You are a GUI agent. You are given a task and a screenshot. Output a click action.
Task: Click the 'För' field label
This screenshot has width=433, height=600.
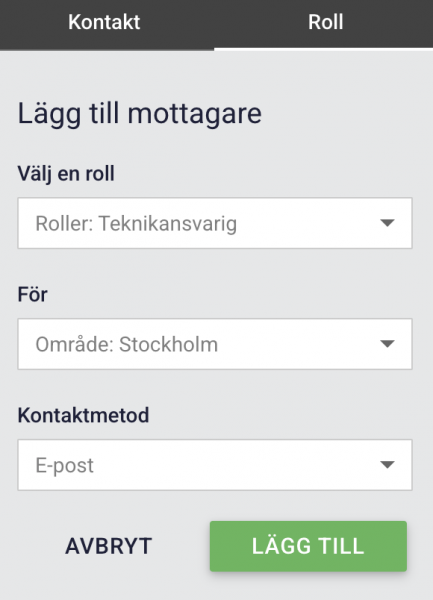click(x=33, y=295)
